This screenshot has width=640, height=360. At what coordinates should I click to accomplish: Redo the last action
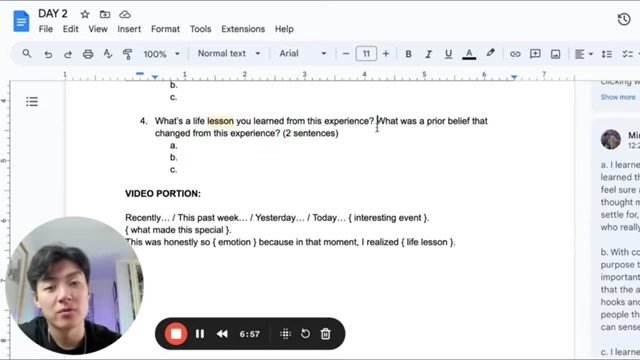pyautogui.click(x=68, y=54)
